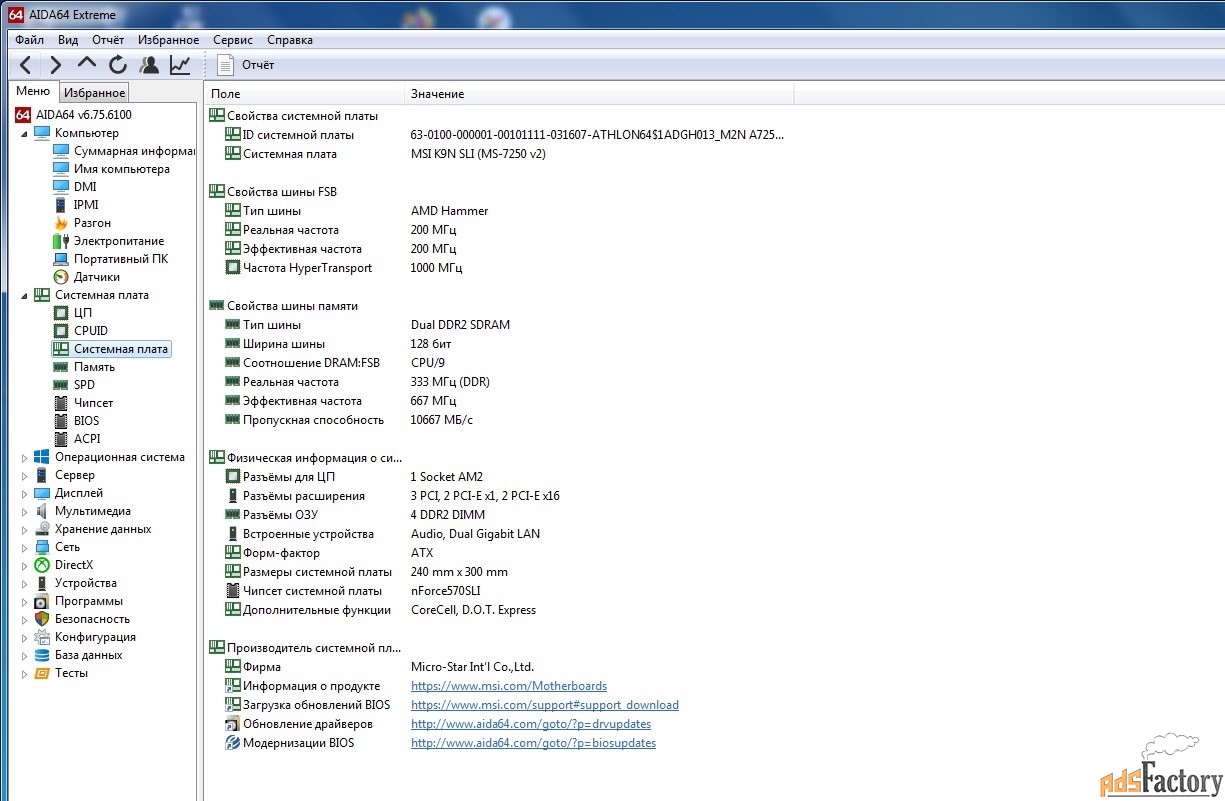
Task: Expand Операционная система branch
Action: click(x=25, y=457)
